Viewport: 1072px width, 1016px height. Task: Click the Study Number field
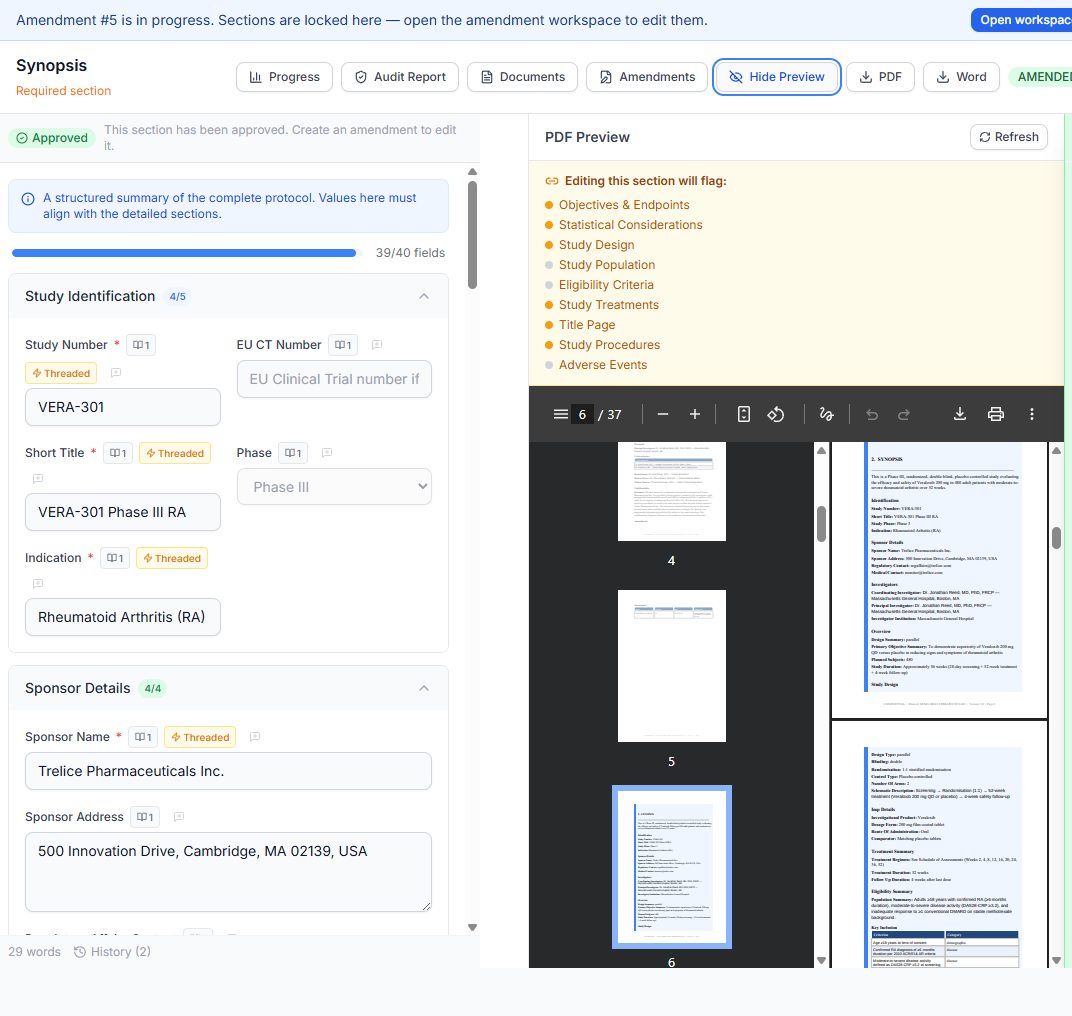pyautogui.click(x=122, y=407)
